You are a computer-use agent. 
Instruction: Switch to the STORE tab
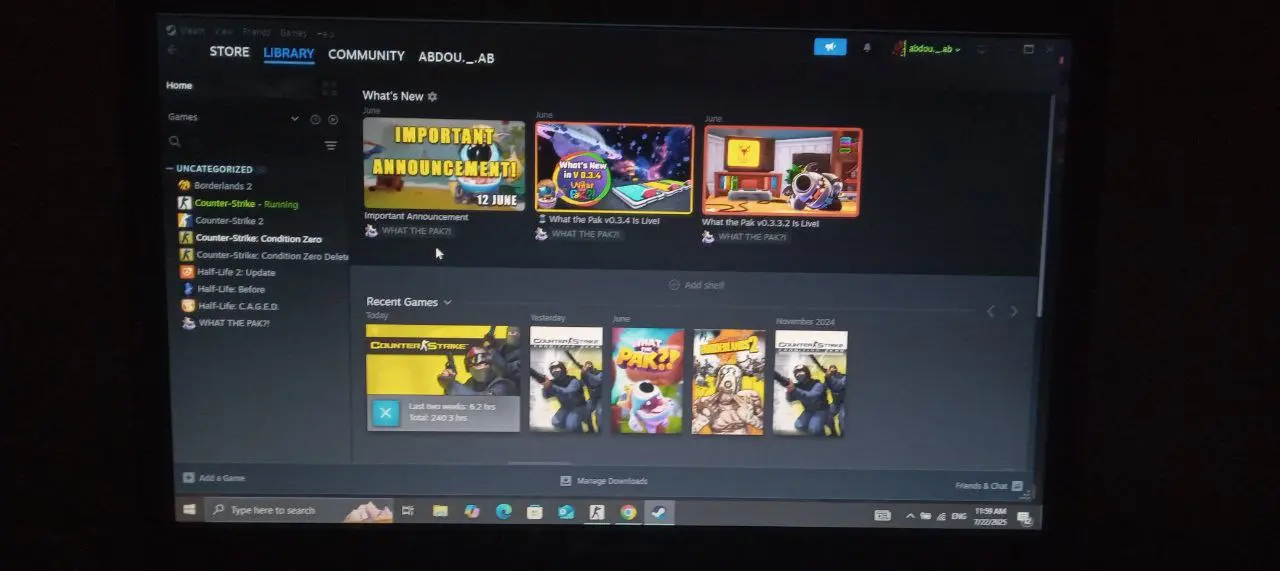point(229,52)
